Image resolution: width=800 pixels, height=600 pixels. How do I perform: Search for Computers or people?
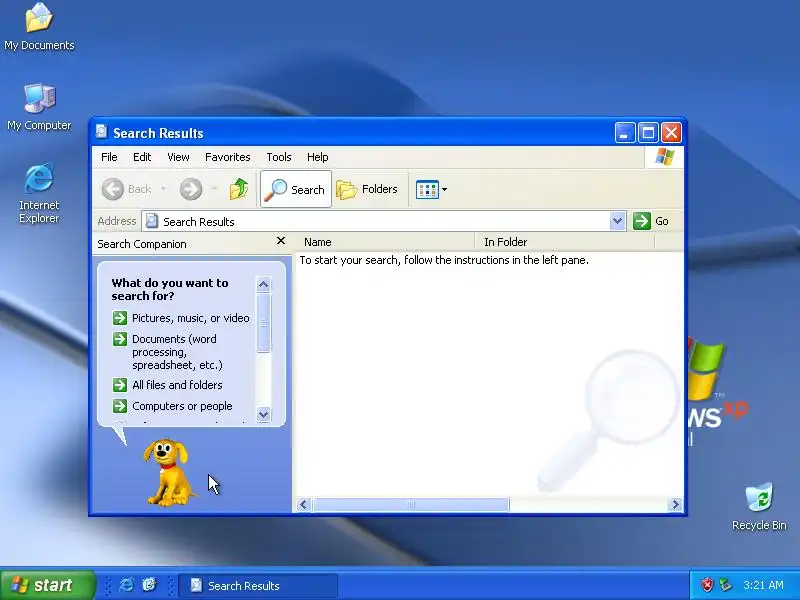[182, 406]
